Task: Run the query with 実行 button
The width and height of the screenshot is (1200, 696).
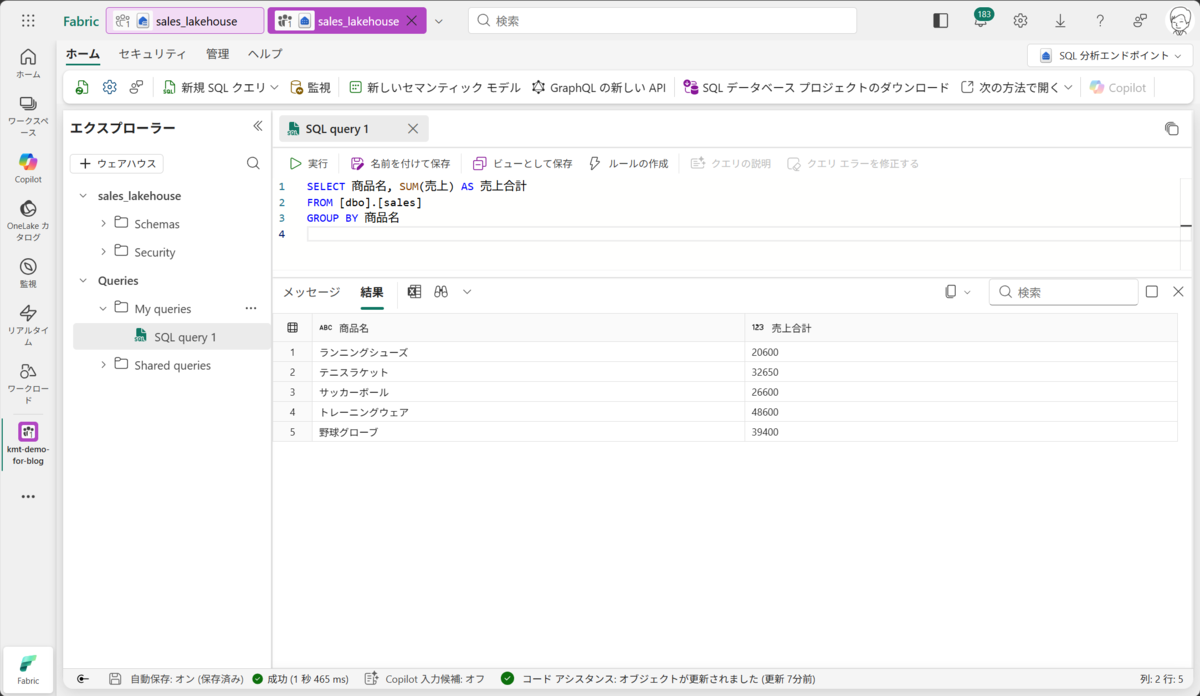Action: (x=309, y=163)
